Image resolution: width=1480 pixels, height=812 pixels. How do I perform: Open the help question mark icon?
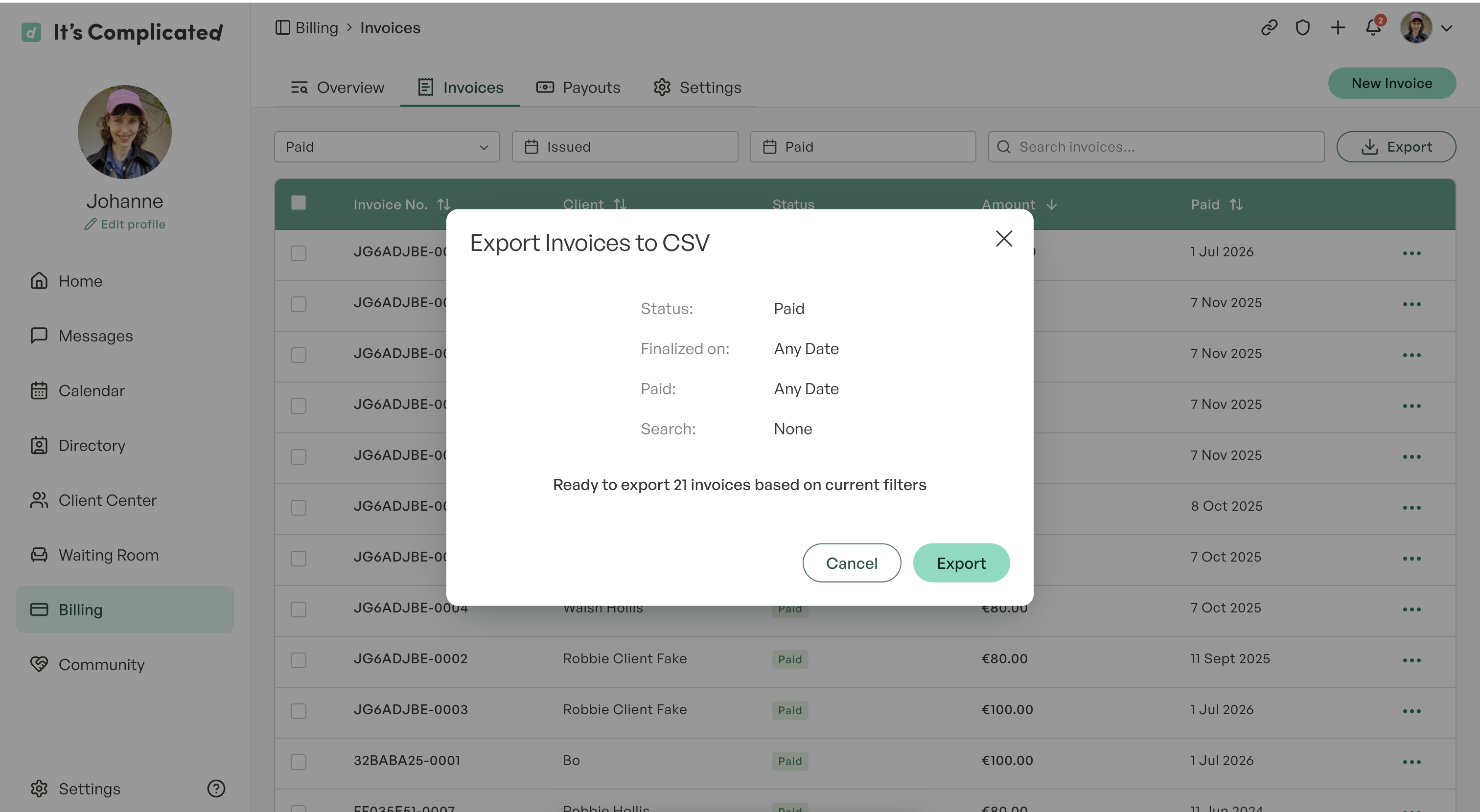[216, 789]
